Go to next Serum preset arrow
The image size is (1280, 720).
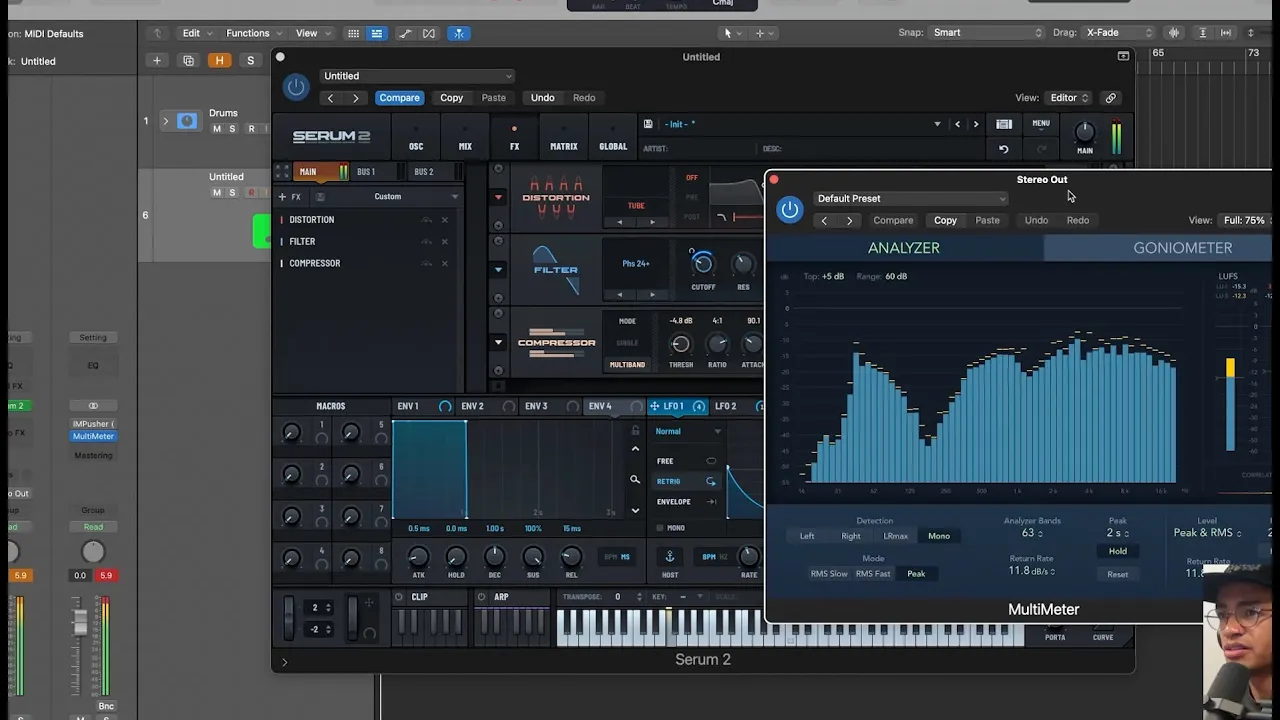pos(976,124)
